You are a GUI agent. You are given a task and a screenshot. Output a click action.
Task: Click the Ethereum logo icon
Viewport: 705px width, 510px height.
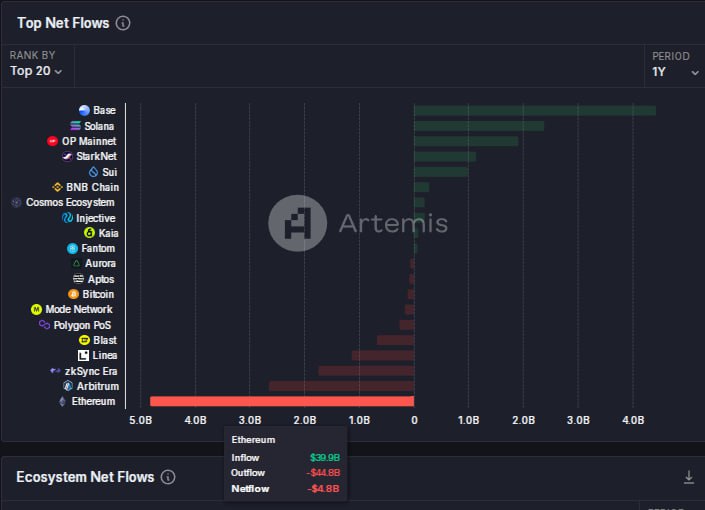point(62,401)
